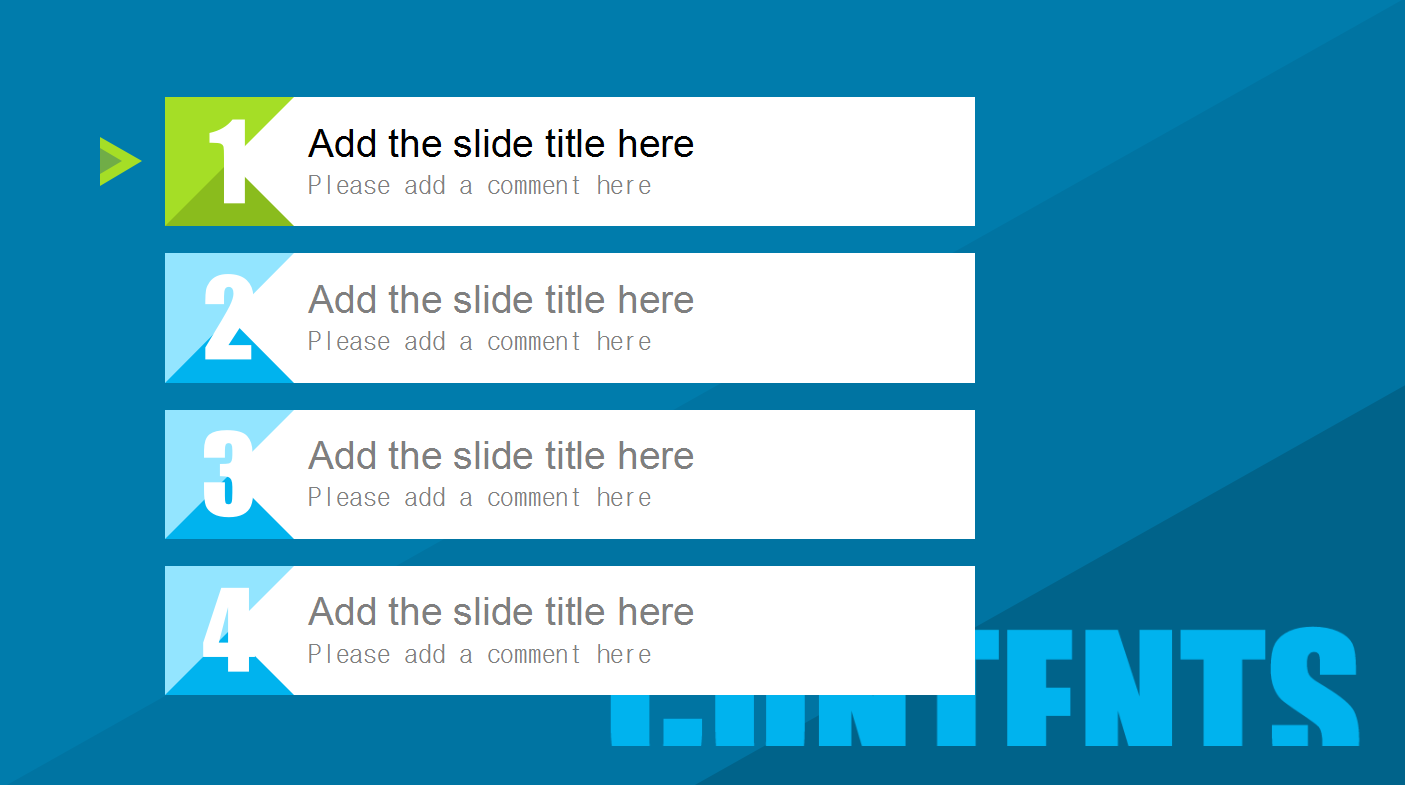Select the green number 1 tile
This screenshot has height=785, width=1405.
229,161
